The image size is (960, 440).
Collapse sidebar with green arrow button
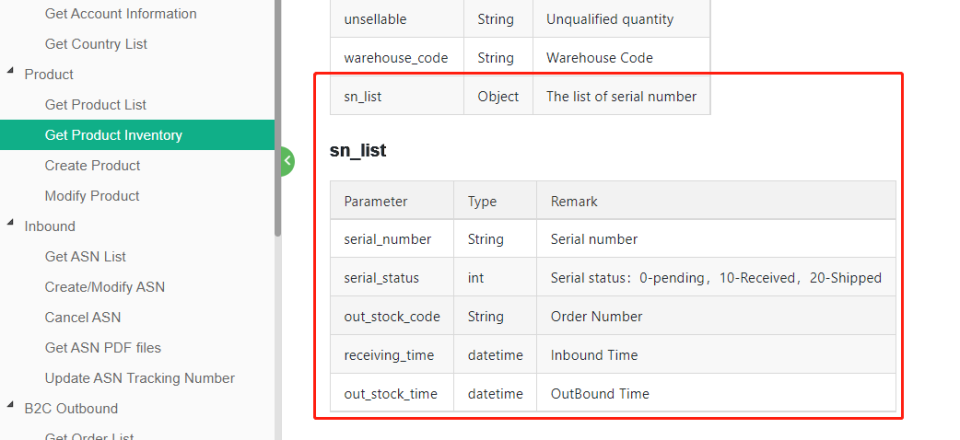(287, 162)
